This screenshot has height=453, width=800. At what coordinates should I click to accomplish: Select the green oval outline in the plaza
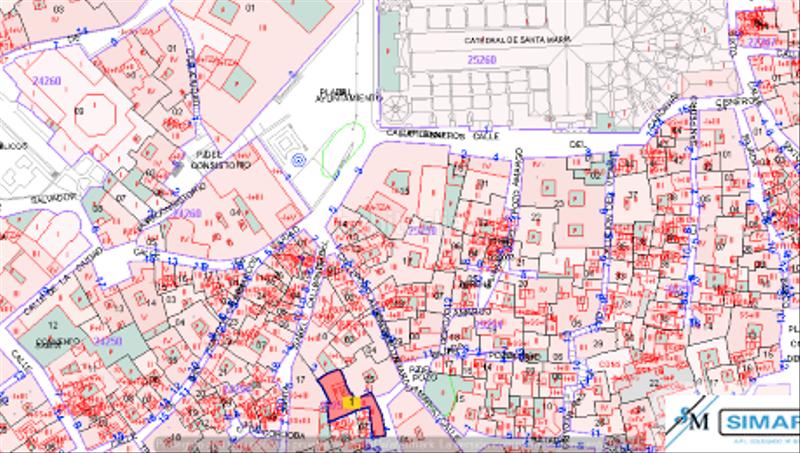click(340, 150)
